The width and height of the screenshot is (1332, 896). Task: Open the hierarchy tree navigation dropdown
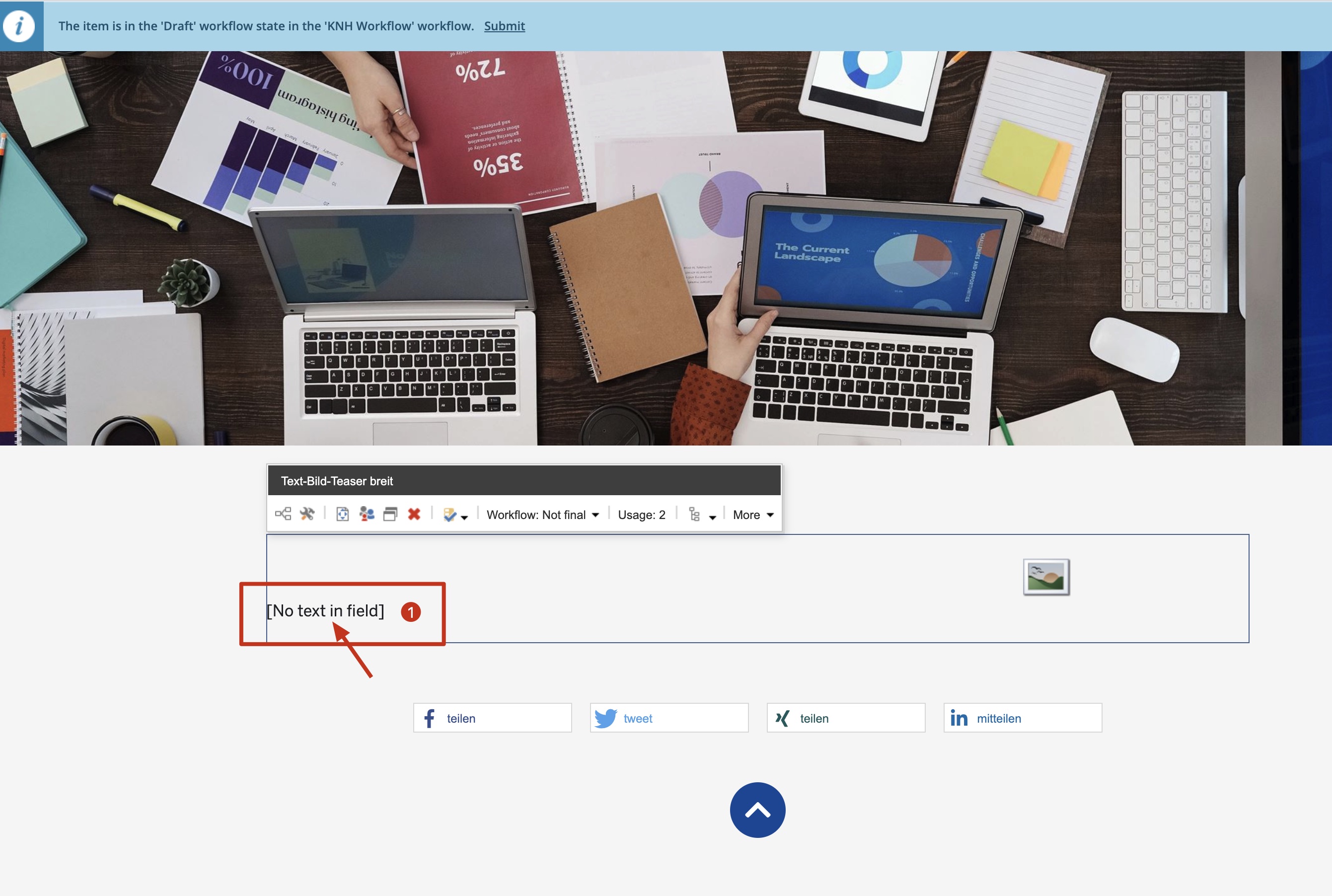[702, 515]
